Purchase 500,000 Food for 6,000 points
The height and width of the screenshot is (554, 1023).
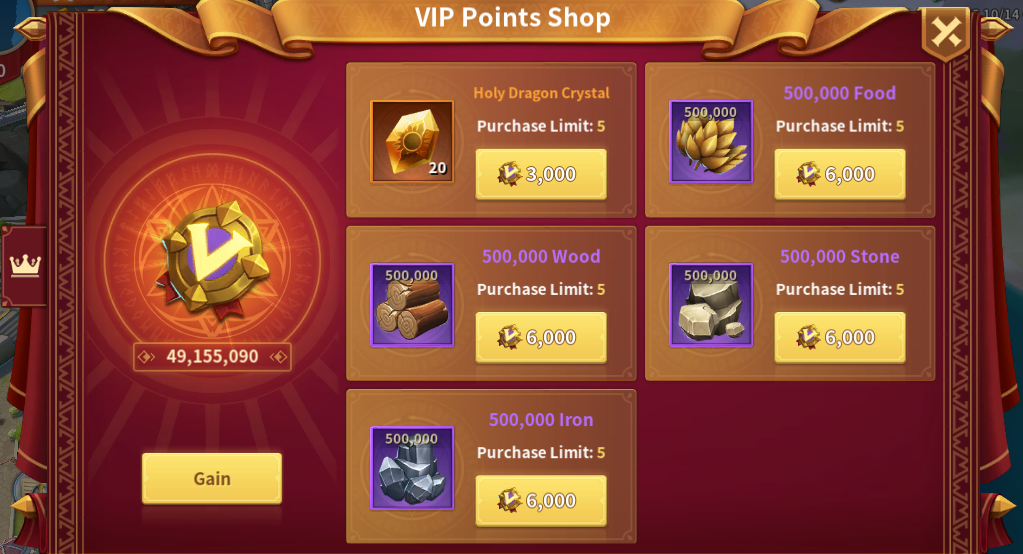[x=840, y=174]
